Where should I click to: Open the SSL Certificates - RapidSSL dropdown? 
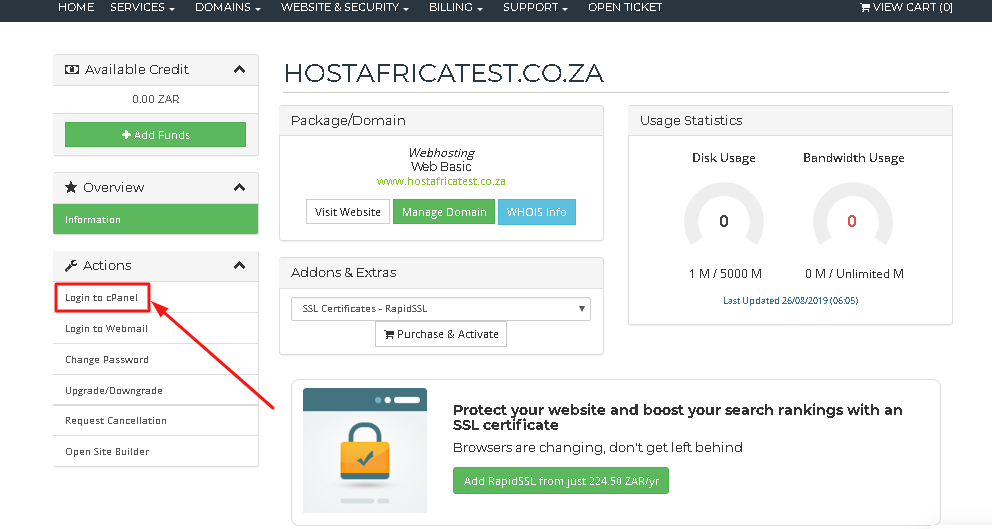click(441, 309)
